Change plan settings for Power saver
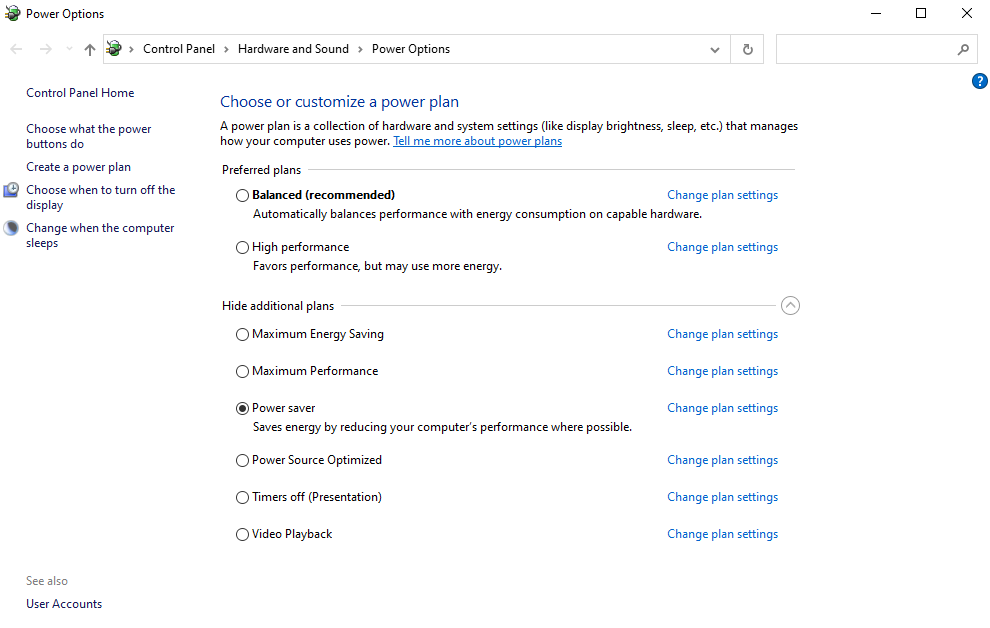Screen dimensions: 990x628 (722, 407)
